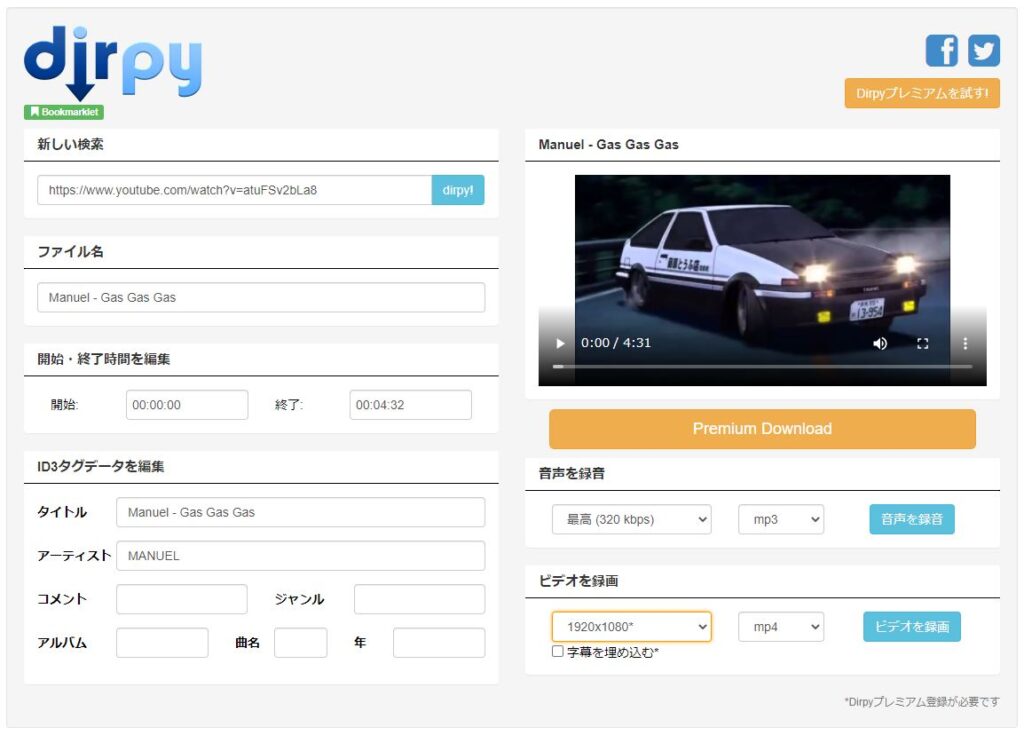Open the Dirpy Twitter page icon
This screenshot has width=1024, height=735.
[984, 50]
